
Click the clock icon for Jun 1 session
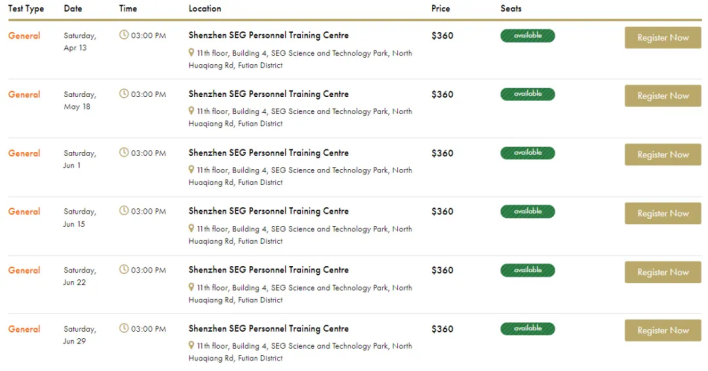point(124,152)
